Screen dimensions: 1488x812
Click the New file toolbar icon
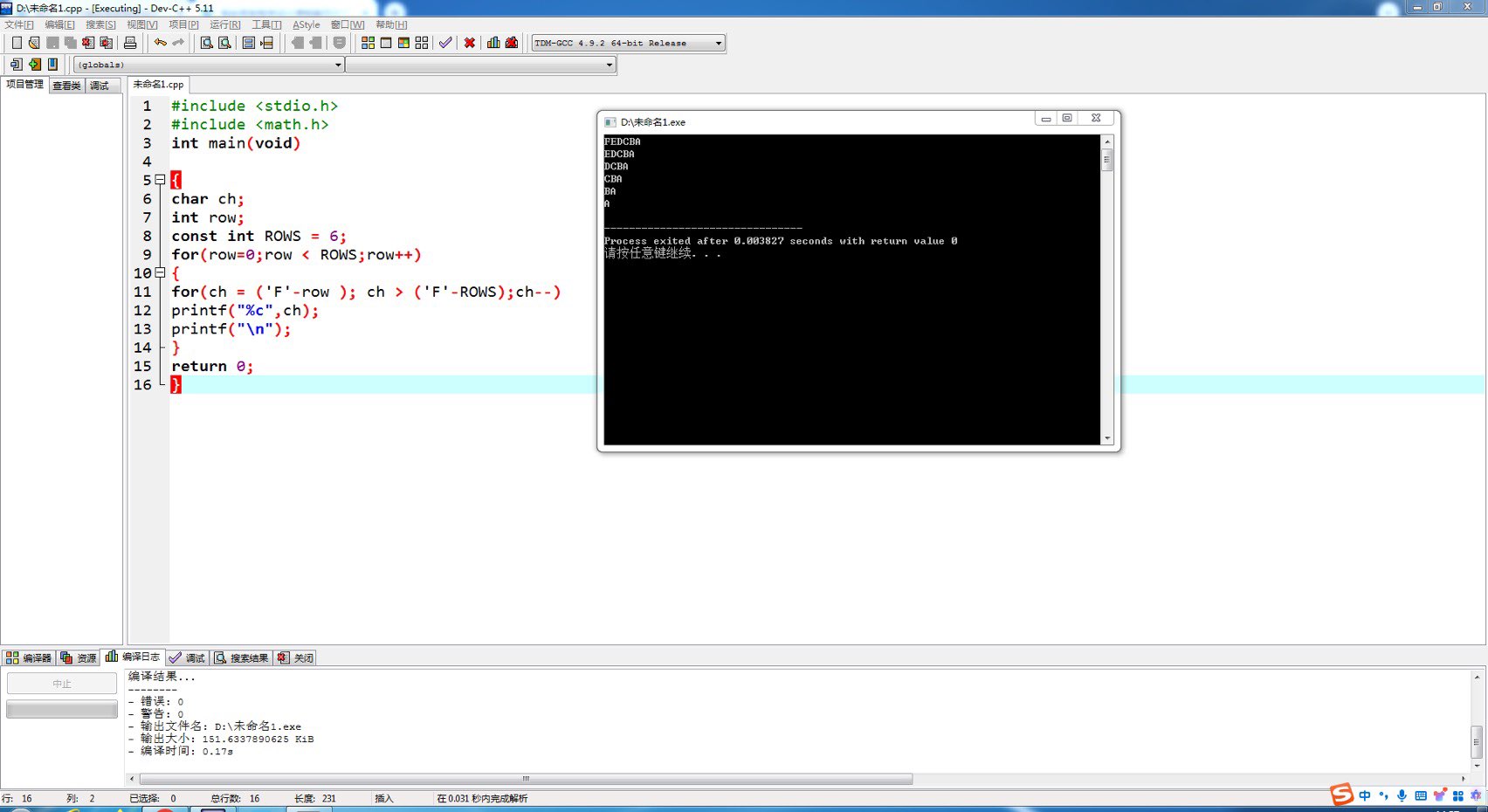click(x=16, y=43)
